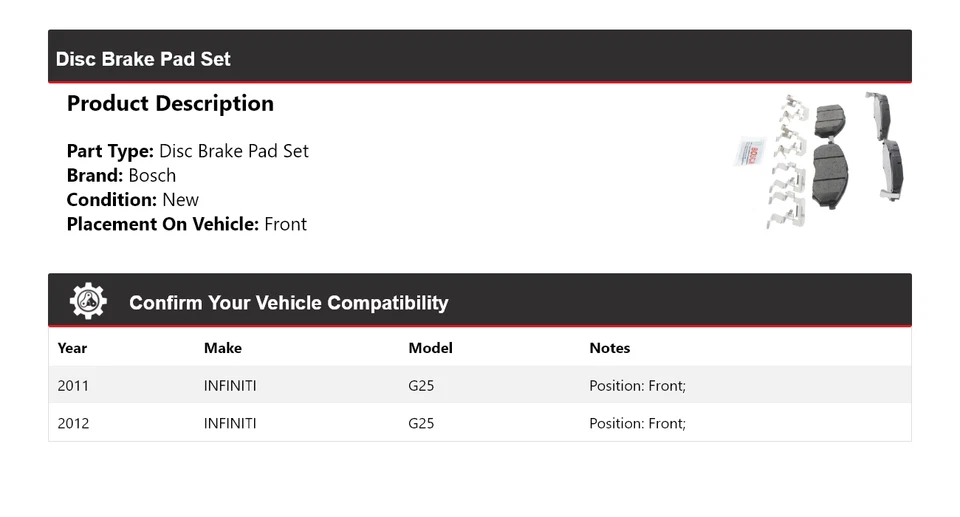Click the Year column header

(72, 348)
